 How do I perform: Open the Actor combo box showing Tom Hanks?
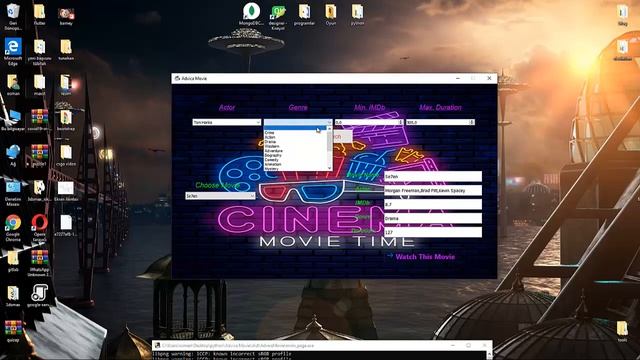[227, 122]
